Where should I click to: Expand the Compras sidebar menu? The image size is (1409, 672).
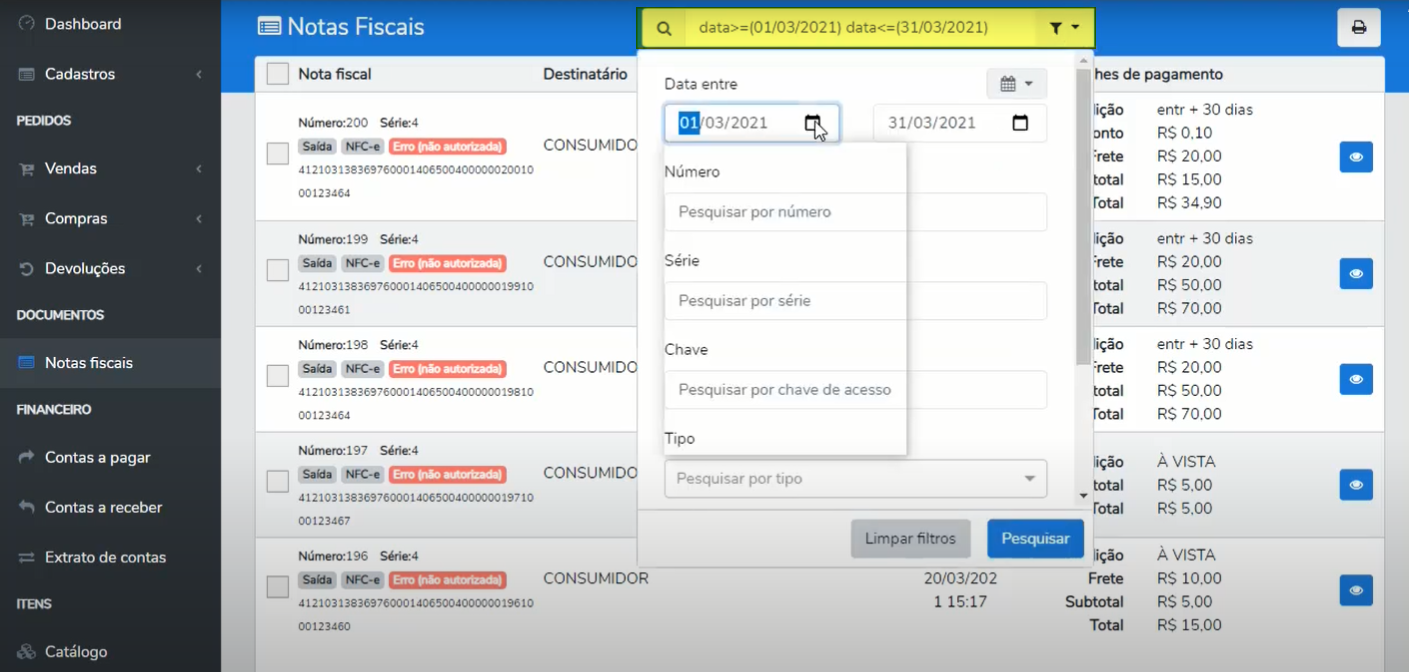pos(110,219)
